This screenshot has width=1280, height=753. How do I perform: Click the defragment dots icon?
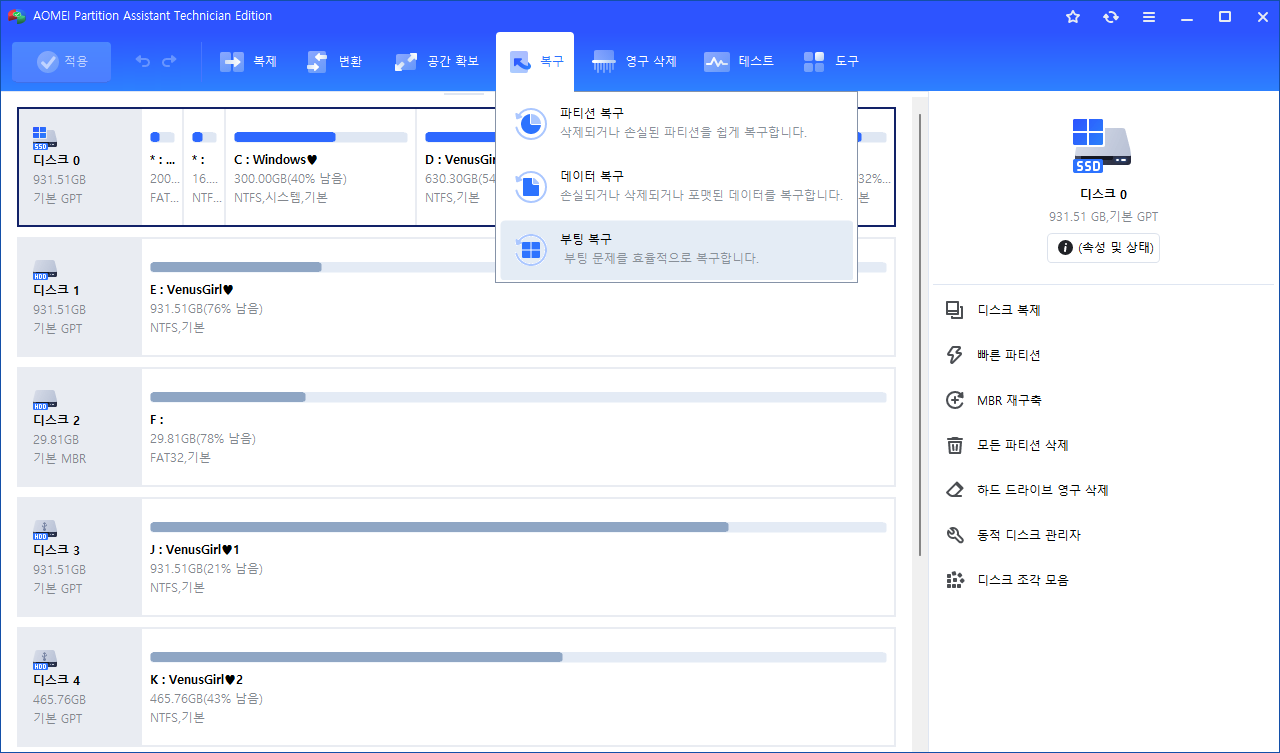[954, 580]
